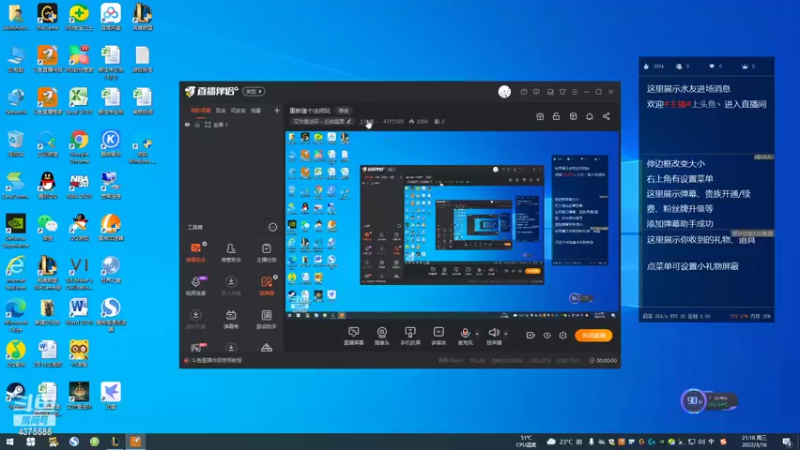The width and height of the screenshot is (800, 450).
Task: Select the 全屏 1 source row
Action: (232, 124)
